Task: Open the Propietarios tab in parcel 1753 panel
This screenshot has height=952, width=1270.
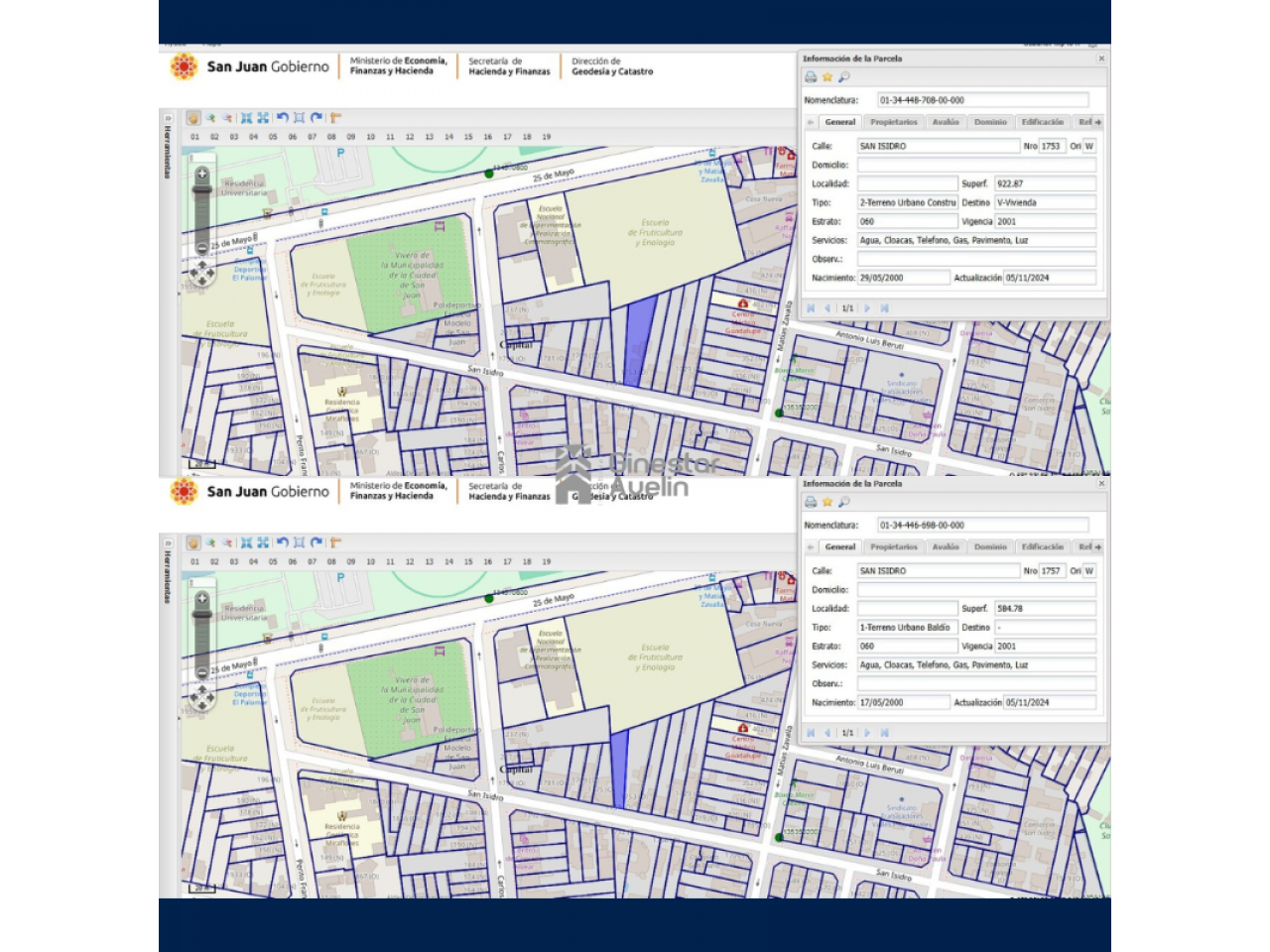Action: [x=894, y=122]
